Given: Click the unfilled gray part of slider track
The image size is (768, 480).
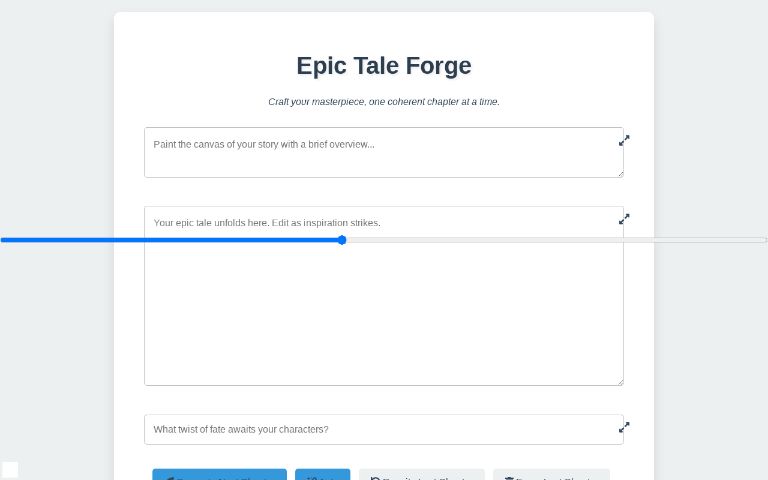Looking at the screenshot, I should pos(550,240).
